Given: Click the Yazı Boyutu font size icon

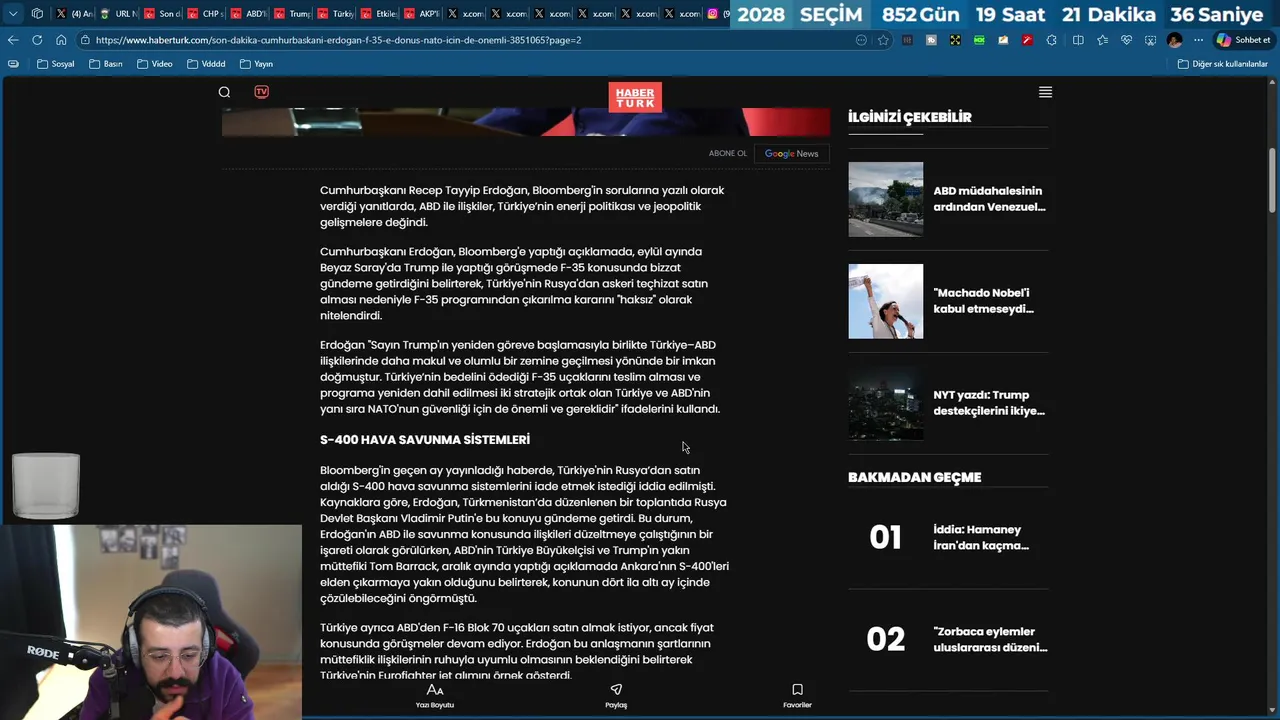Looking at the screenshot, I should pyautogui.click(x=435, y=690).
